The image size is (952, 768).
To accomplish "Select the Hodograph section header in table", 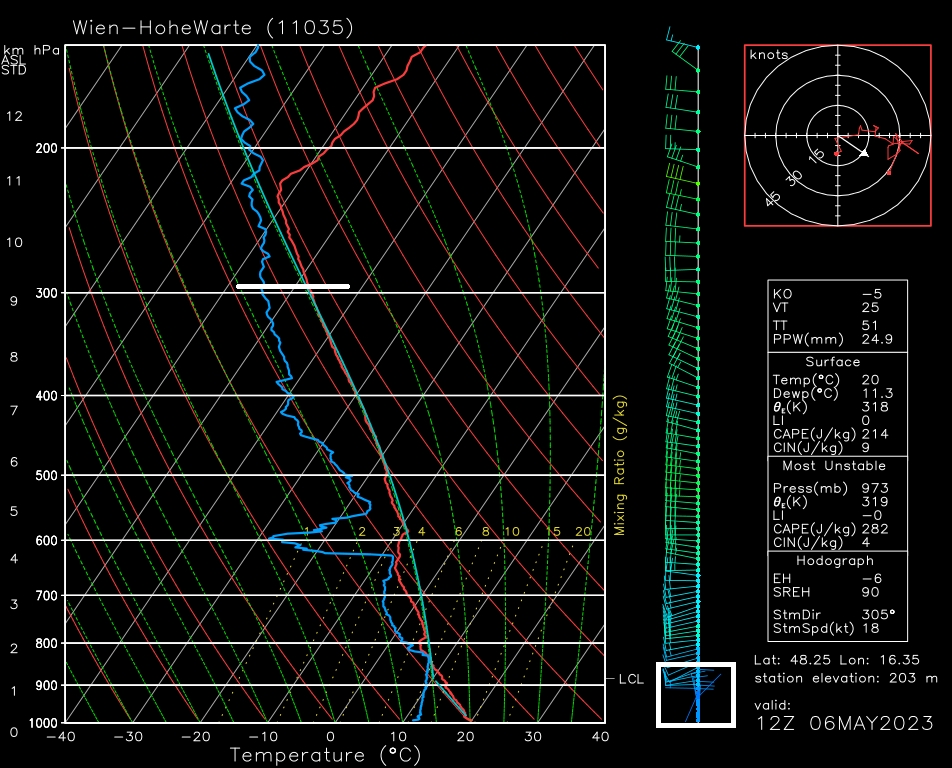I will tap(832, 561).
